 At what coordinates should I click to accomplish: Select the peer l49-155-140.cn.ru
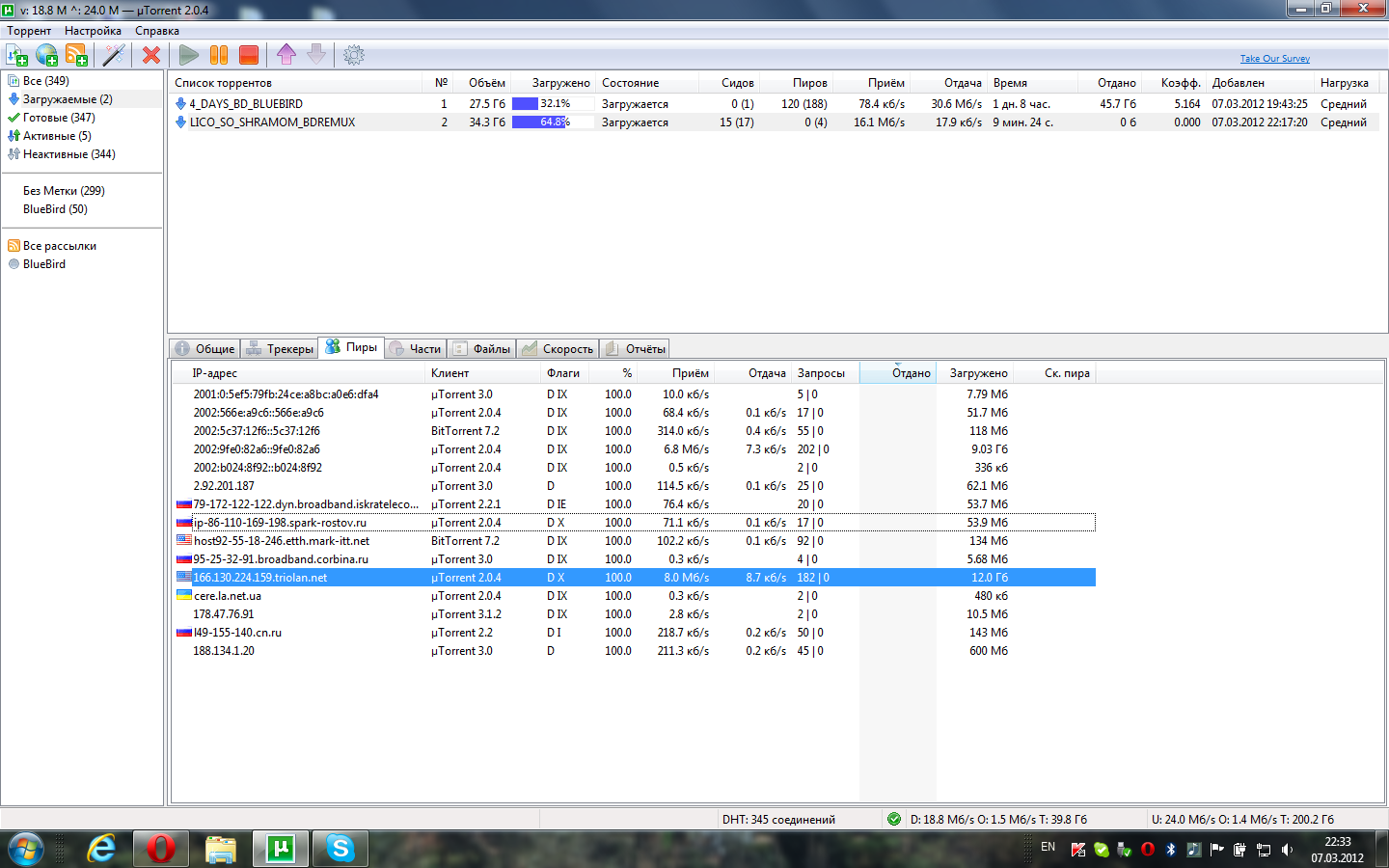click(x=635, y=633)
